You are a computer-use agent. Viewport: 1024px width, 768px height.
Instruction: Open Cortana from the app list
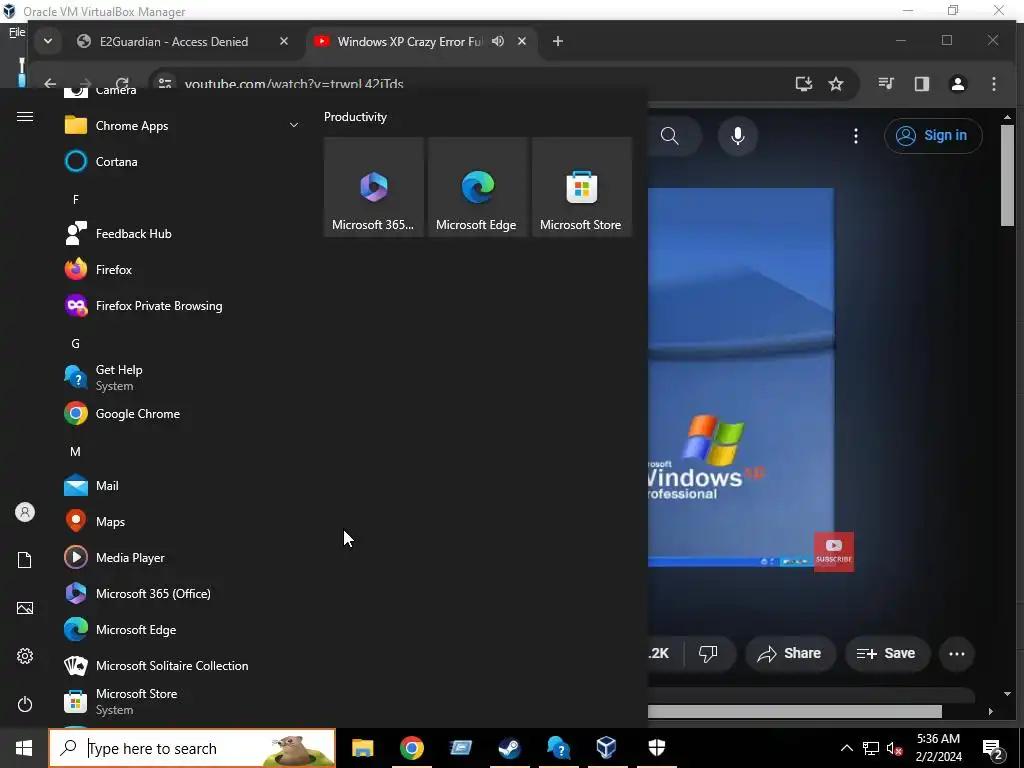(x=116, y=161)
